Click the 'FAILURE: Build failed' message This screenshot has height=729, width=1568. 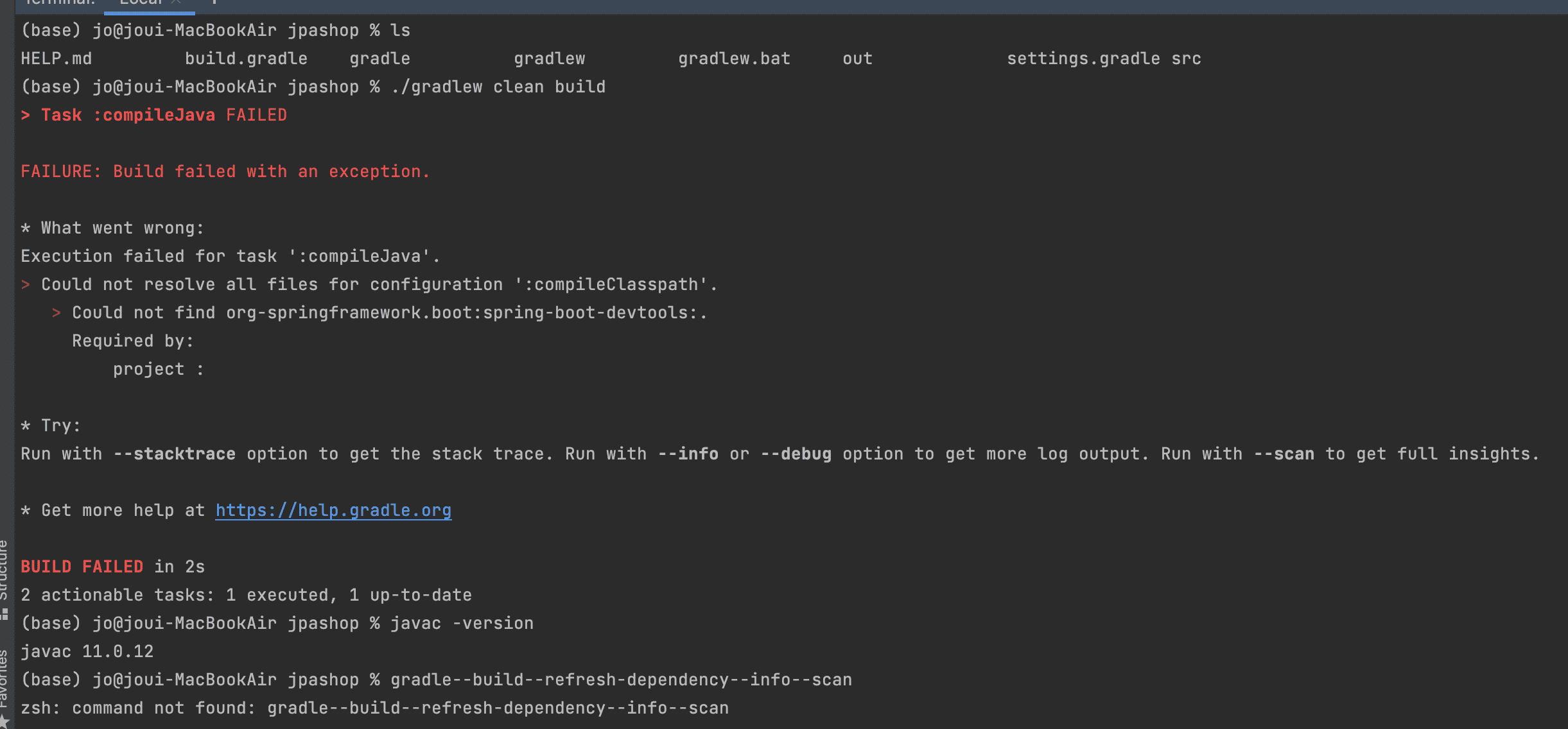(x=225, y=171)
